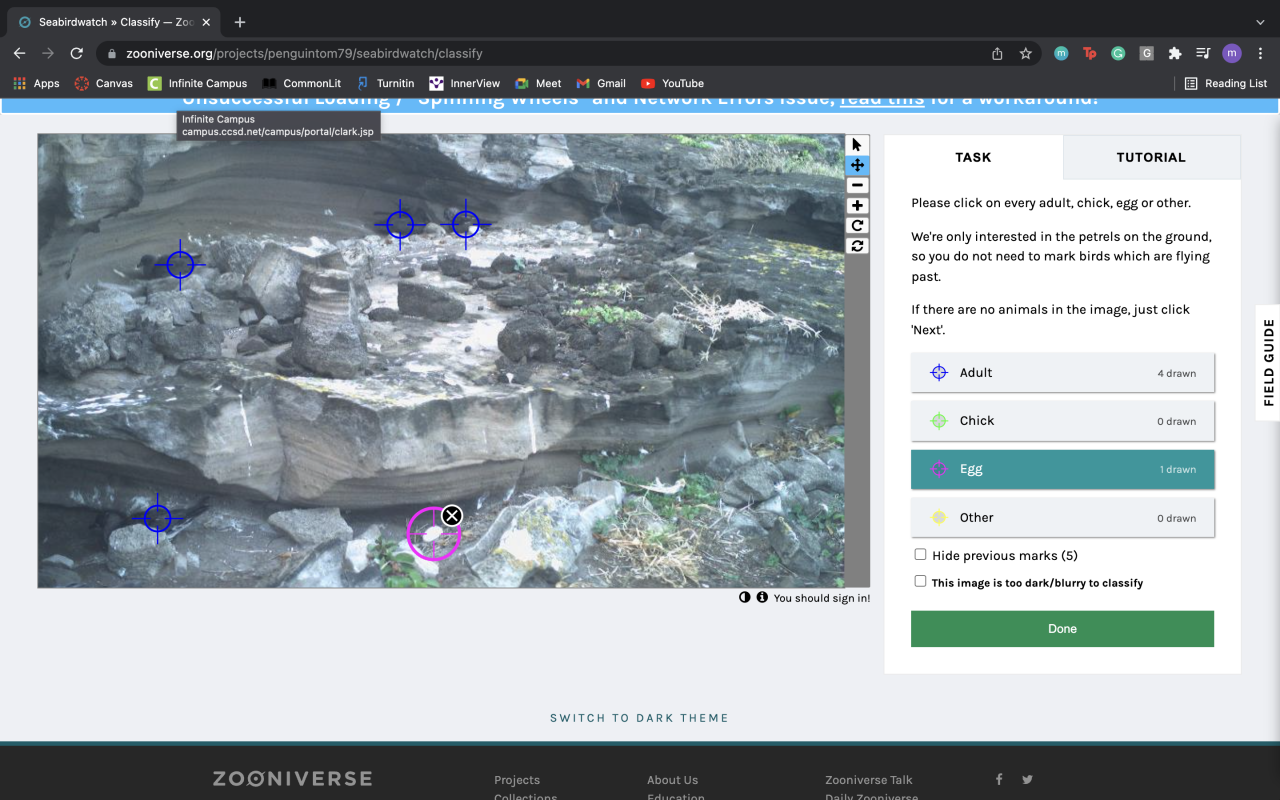Delete the magenta egg mark
1280x800 pixels.
(x=452, y=516)
